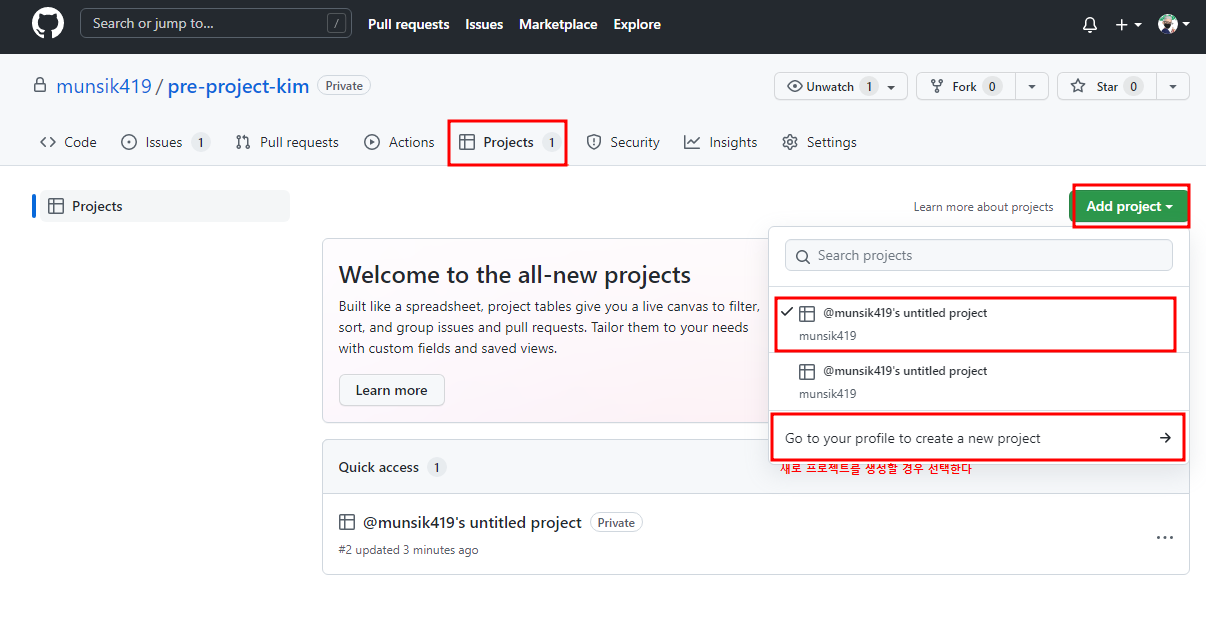The image size is (1206, 622).
Task: Click the Welcome to the all-new projects heading
Action: pyautogui.click(x=515, y=275)
